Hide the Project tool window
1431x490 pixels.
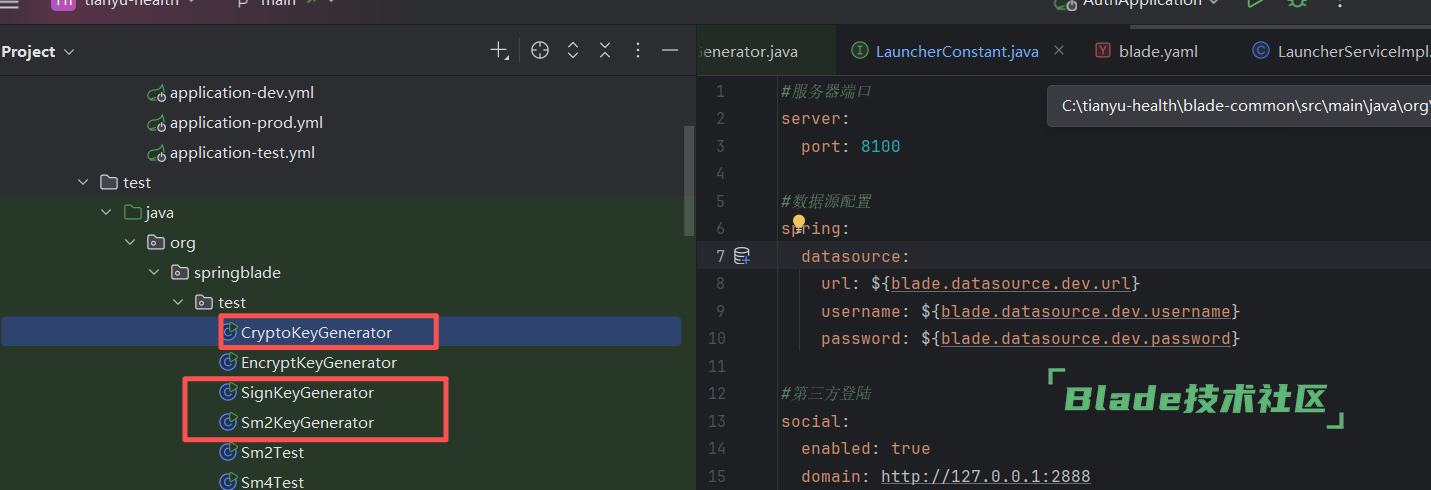click(670, 51)
